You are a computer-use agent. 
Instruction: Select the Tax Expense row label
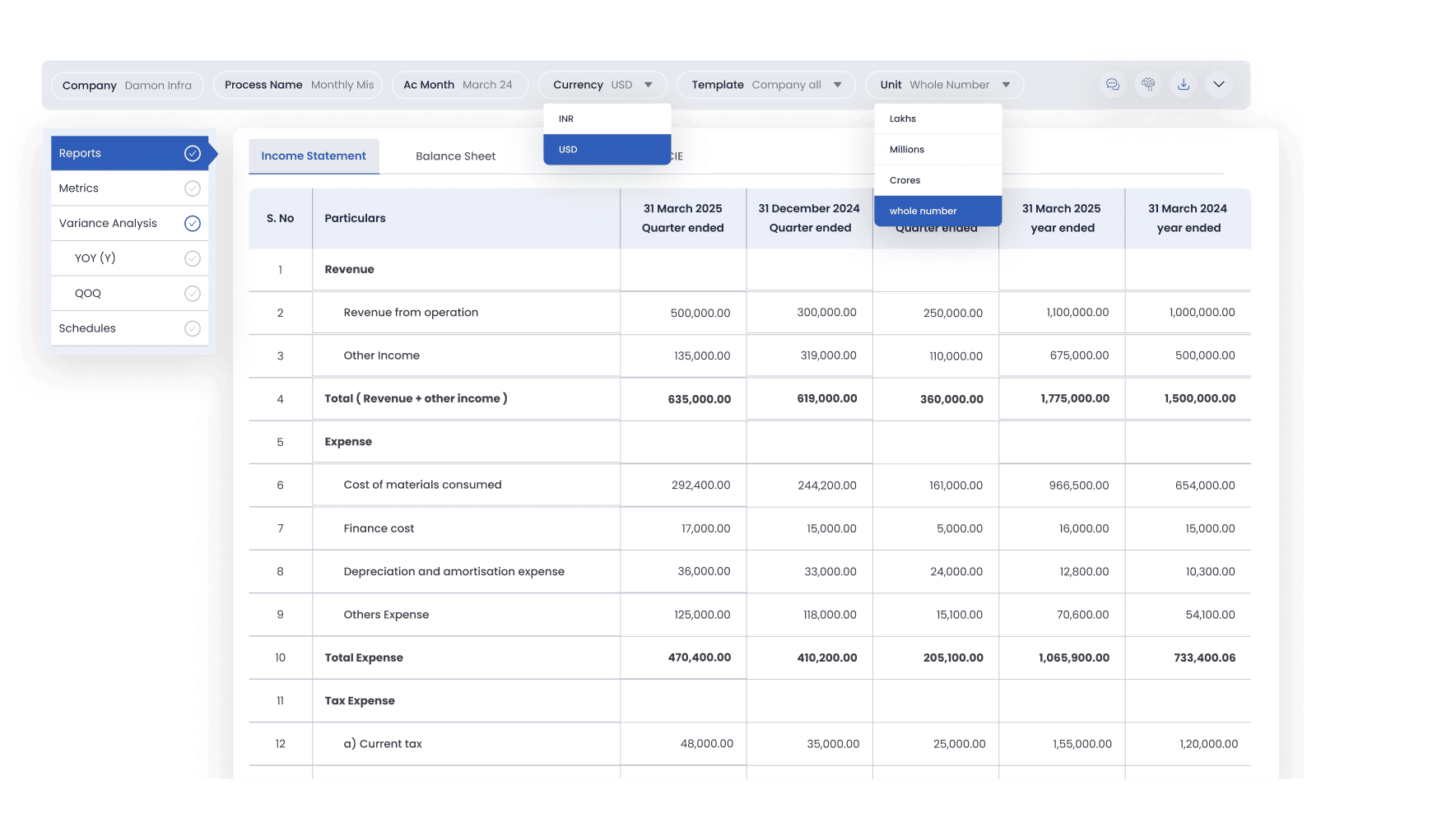(x=360, y=701)
